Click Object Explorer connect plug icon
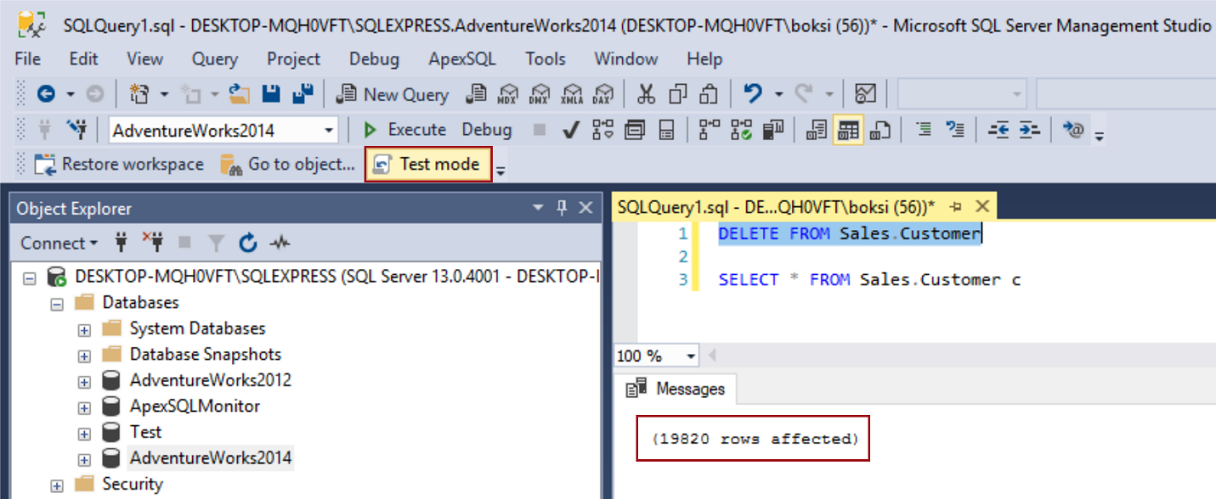 [x=123, y=243]
